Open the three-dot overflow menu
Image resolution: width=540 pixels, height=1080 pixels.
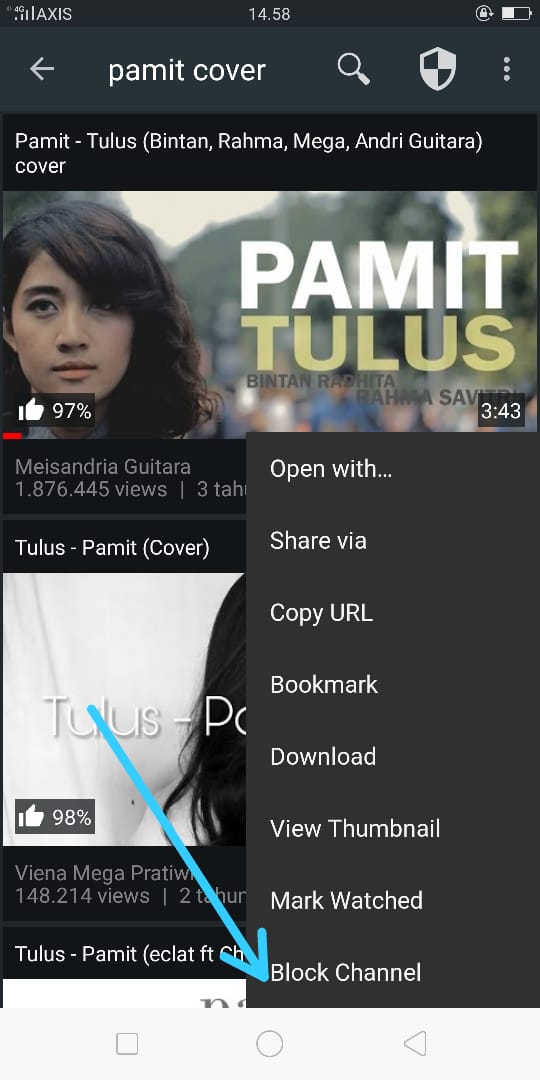pyautogui.click(x=506, y=70)
